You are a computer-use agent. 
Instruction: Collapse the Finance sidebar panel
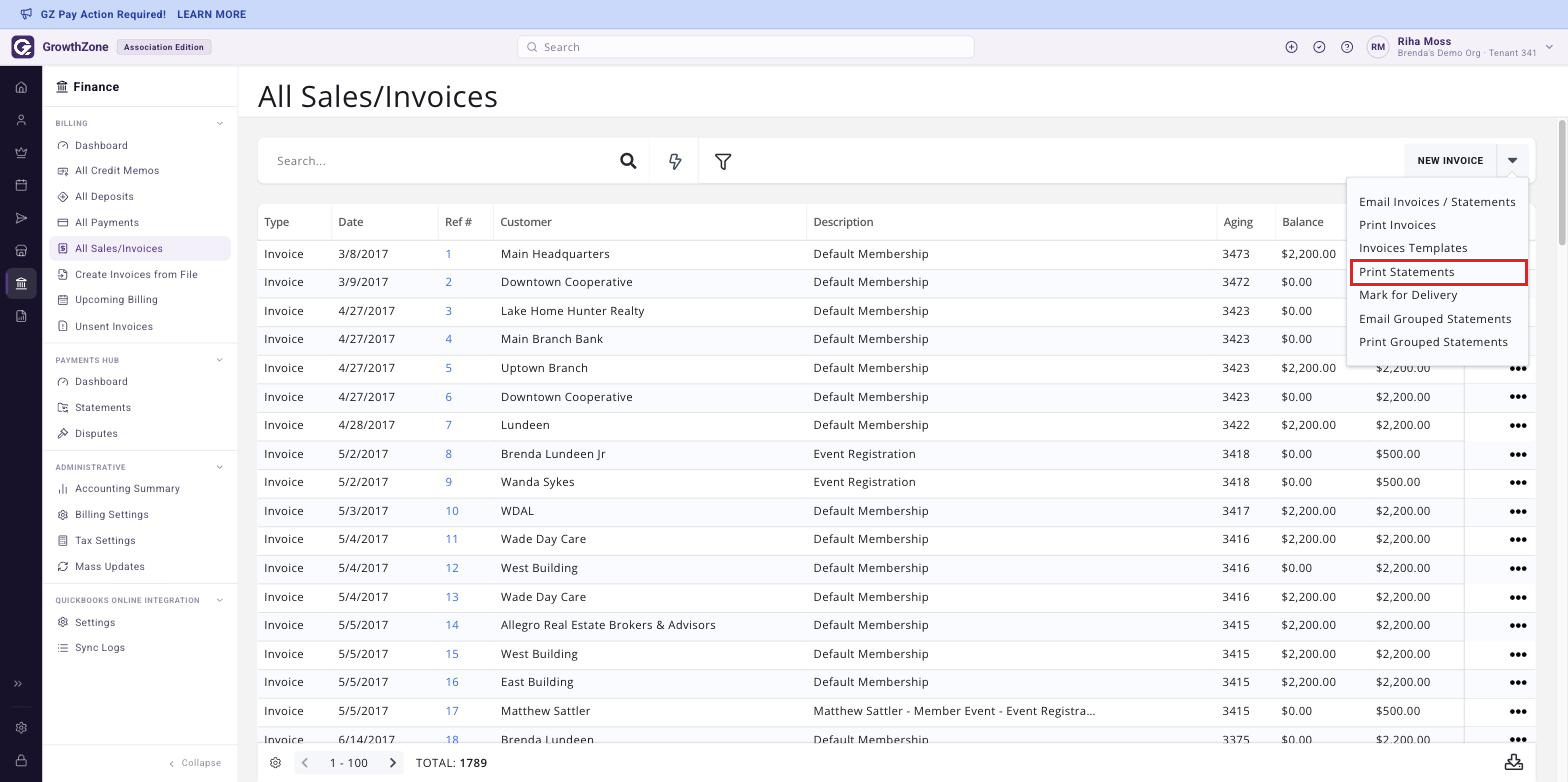[x=195, y=763]
